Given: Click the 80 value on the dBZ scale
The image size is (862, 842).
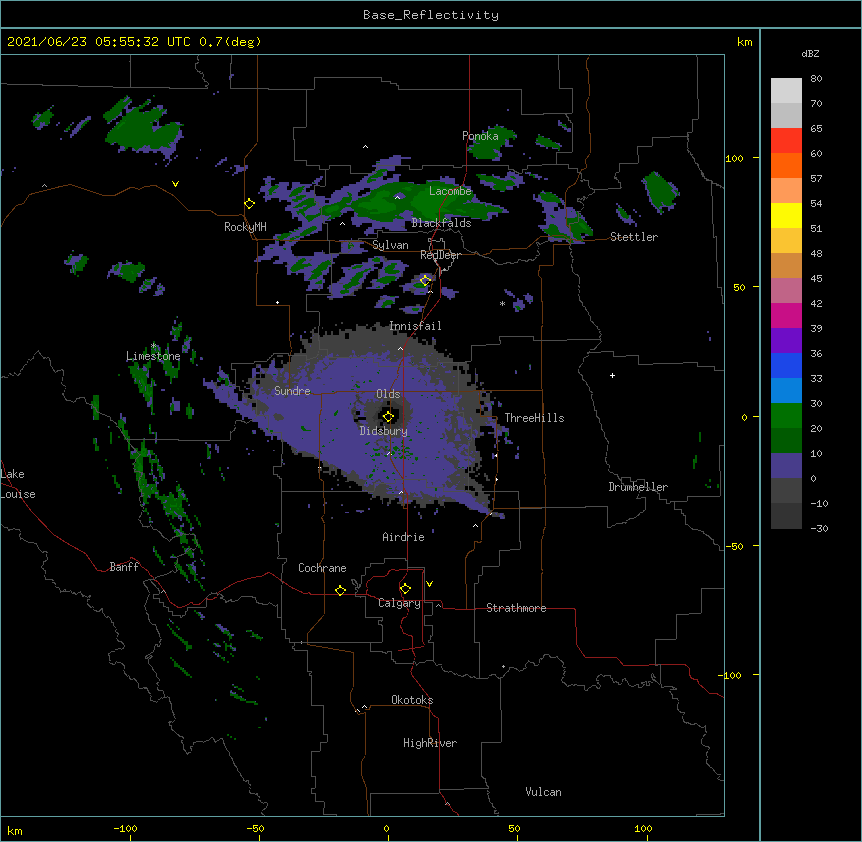Looking at the screenshot, I should [x=816, y=79].
